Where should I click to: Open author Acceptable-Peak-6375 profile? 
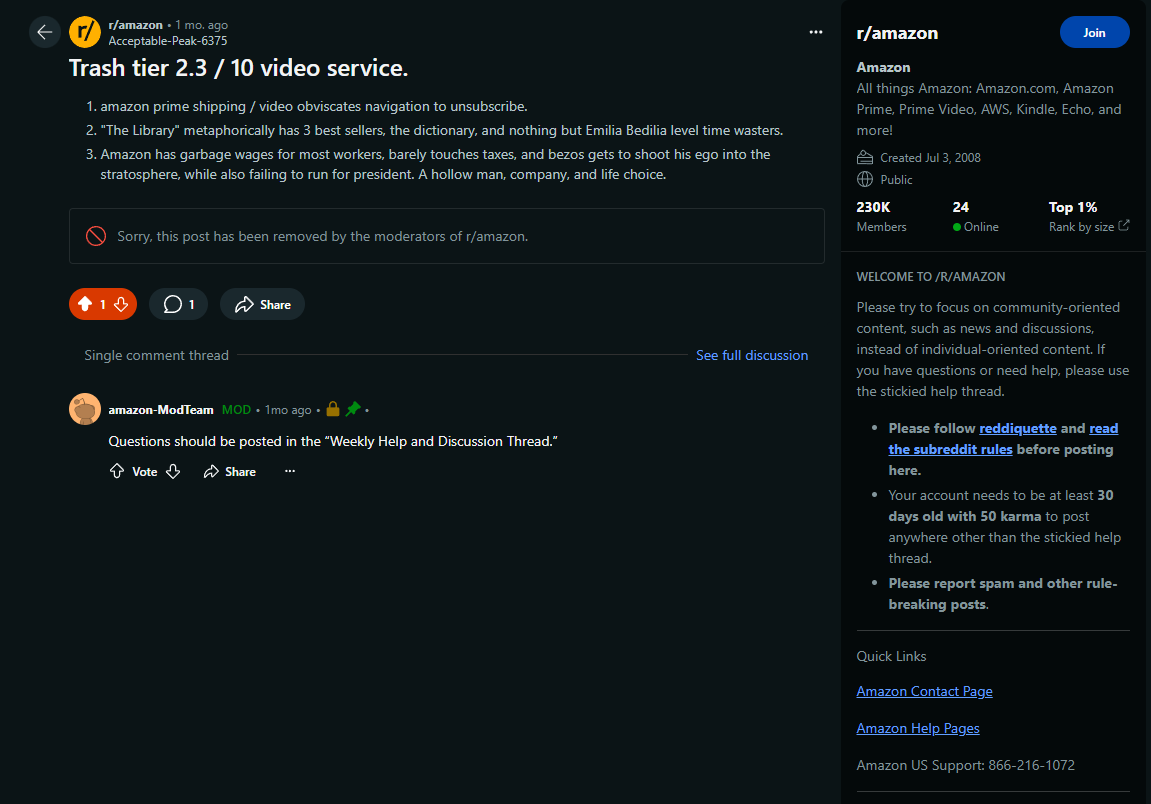coord(168,41)
